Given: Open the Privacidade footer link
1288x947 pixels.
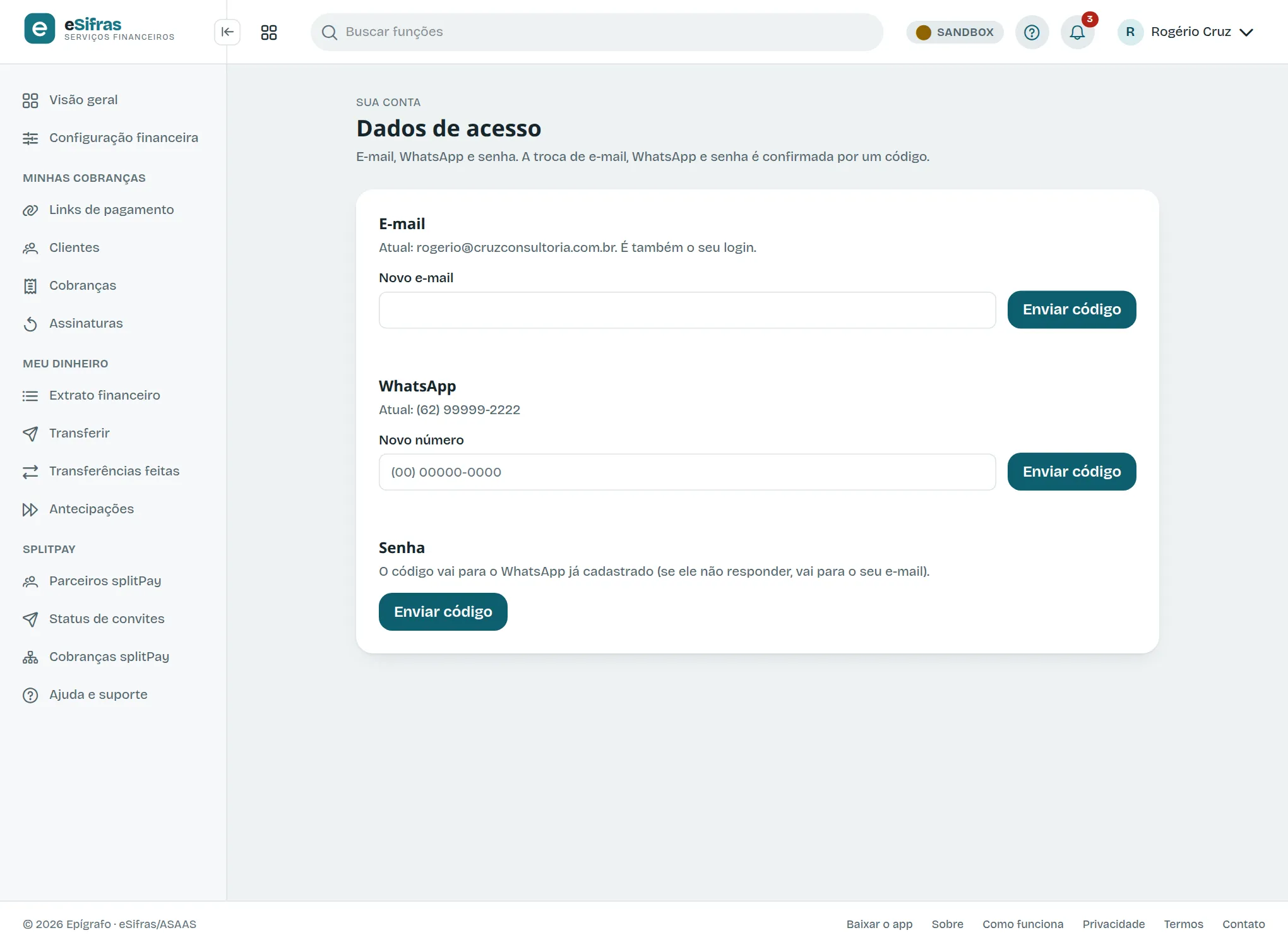Looking at the screenshot, I should point(1113,924).
